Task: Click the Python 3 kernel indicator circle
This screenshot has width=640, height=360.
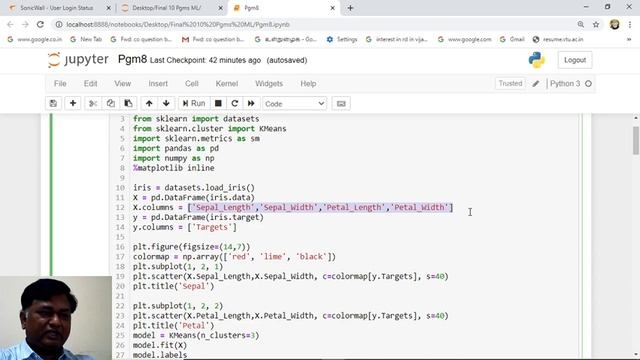Action: pyautogui.click(x=588, y=84)
